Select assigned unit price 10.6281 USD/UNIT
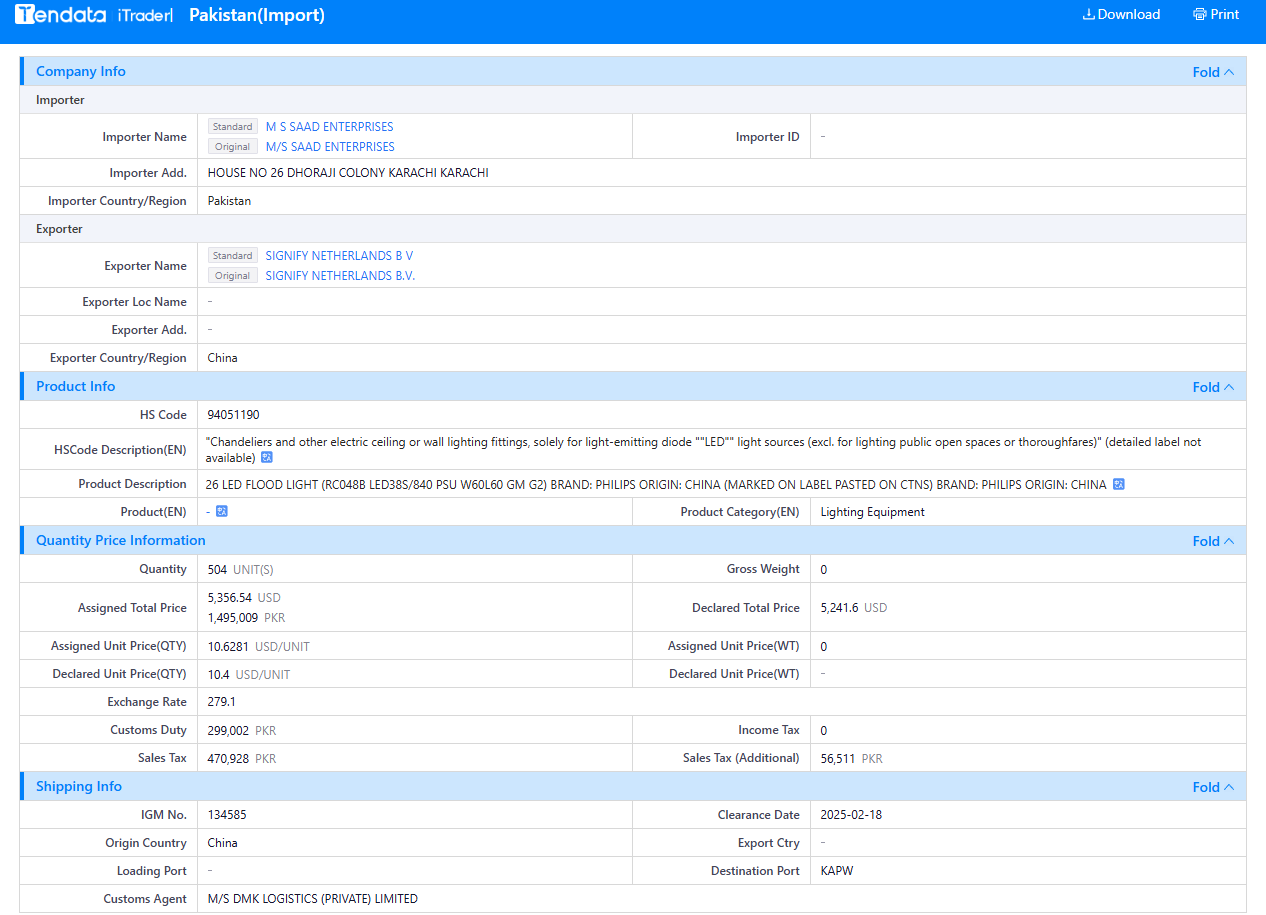 pos(259,647)
